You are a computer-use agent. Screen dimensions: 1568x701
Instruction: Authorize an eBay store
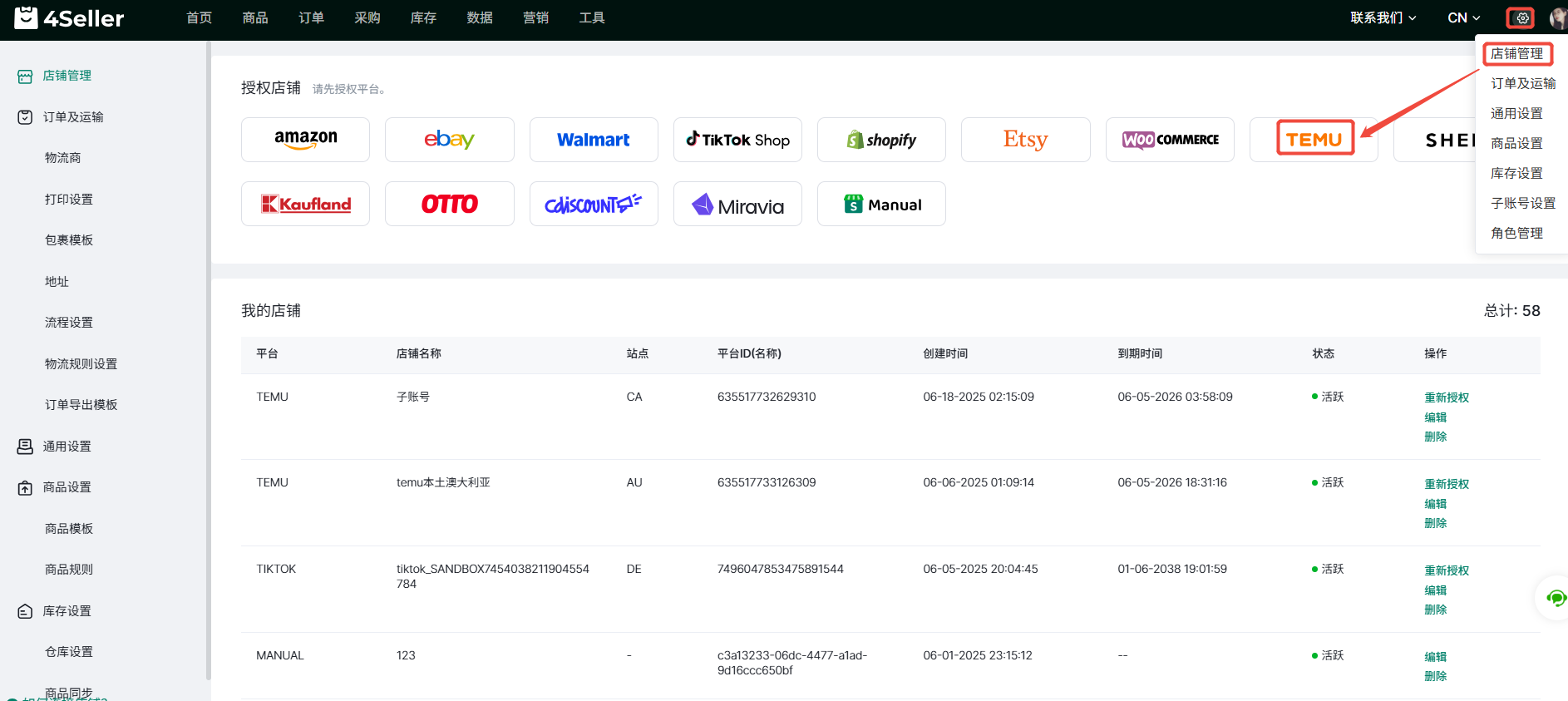[449, 140]
